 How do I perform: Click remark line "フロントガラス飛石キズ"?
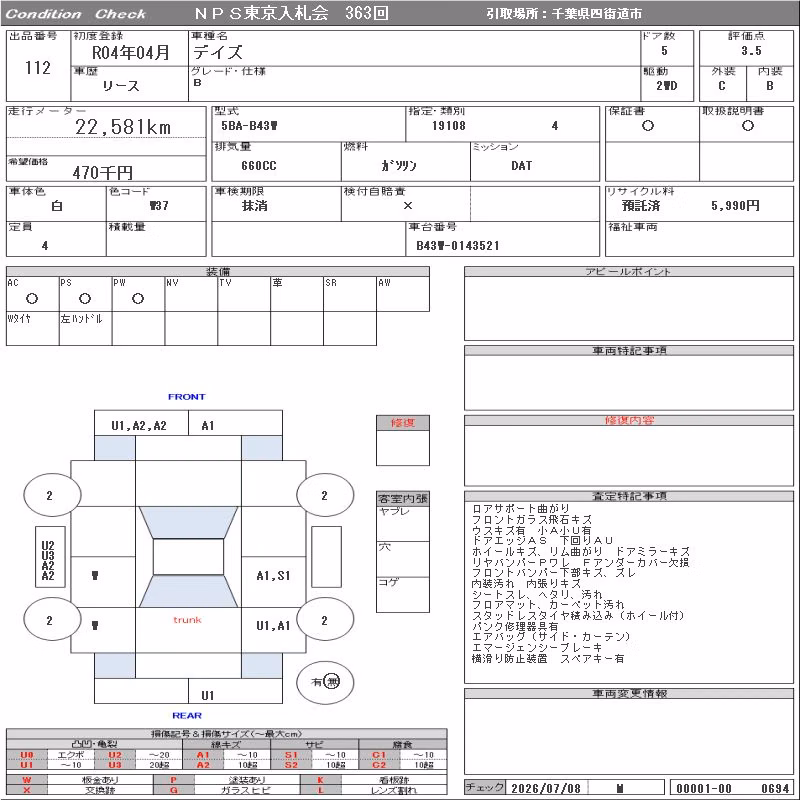pos(532,519)
